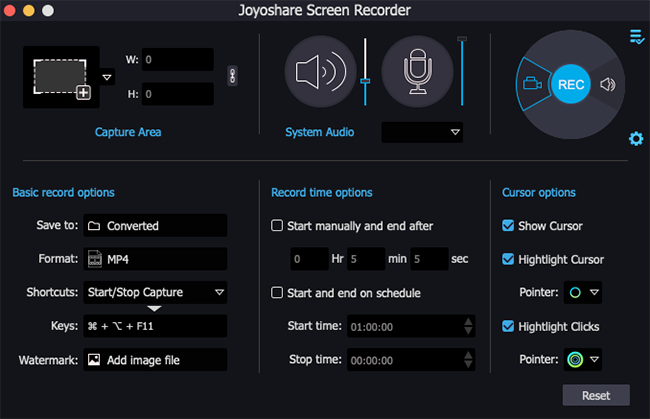650x419 pixels.
Task: Increase Stop time with up stepper arrow
Action: [468, 355]
